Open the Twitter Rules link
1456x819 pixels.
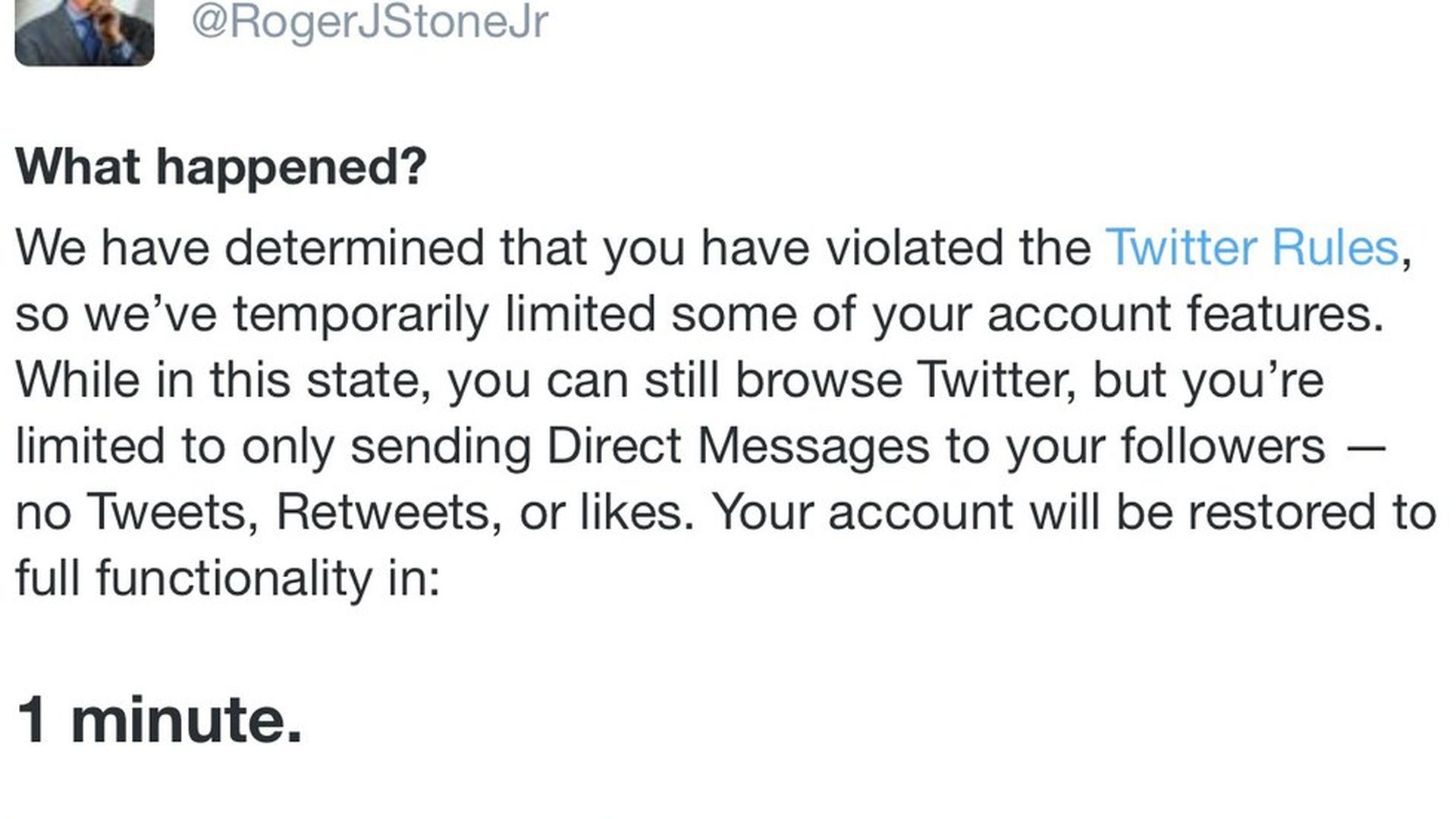(x=1251, y=247)
